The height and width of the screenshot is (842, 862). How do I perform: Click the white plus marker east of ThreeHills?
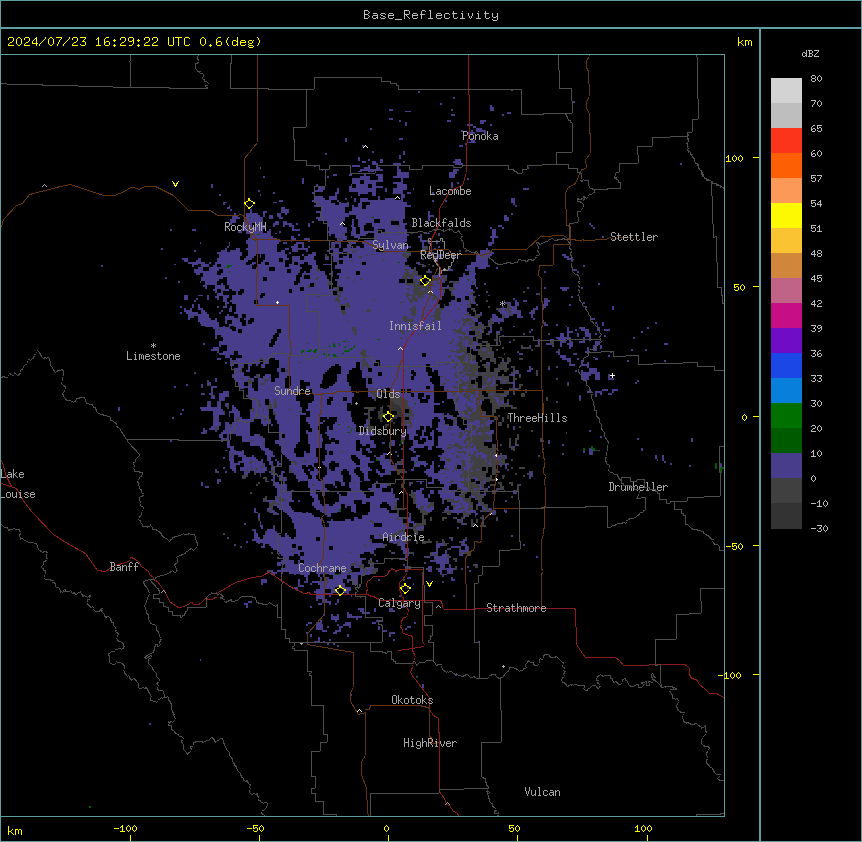(x=612, y=376)
